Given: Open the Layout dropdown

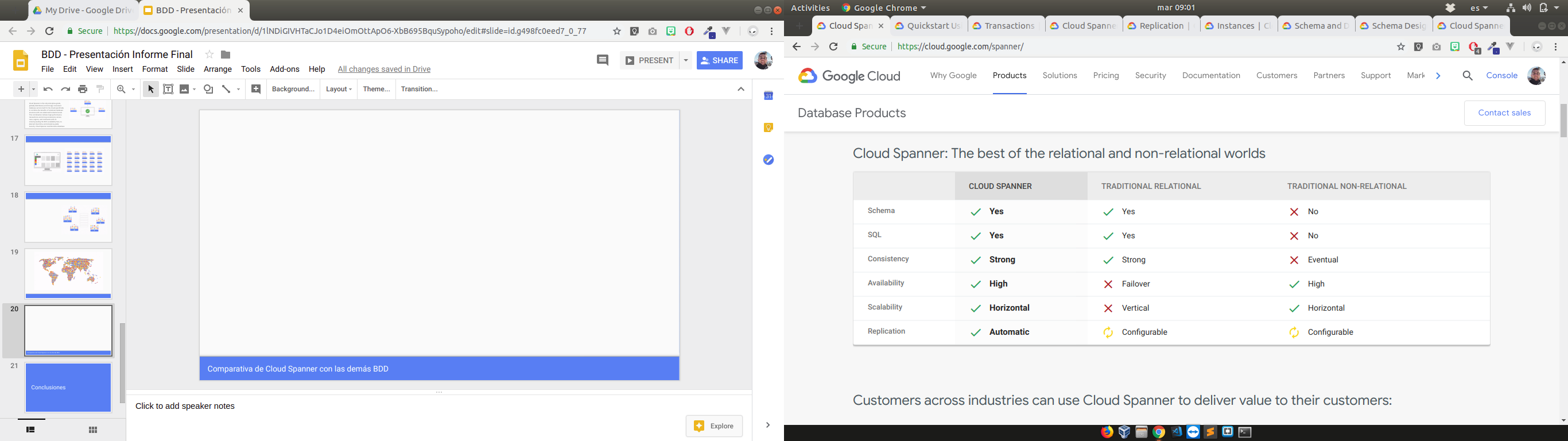Looking at the screenshot, I should [339, 90].
